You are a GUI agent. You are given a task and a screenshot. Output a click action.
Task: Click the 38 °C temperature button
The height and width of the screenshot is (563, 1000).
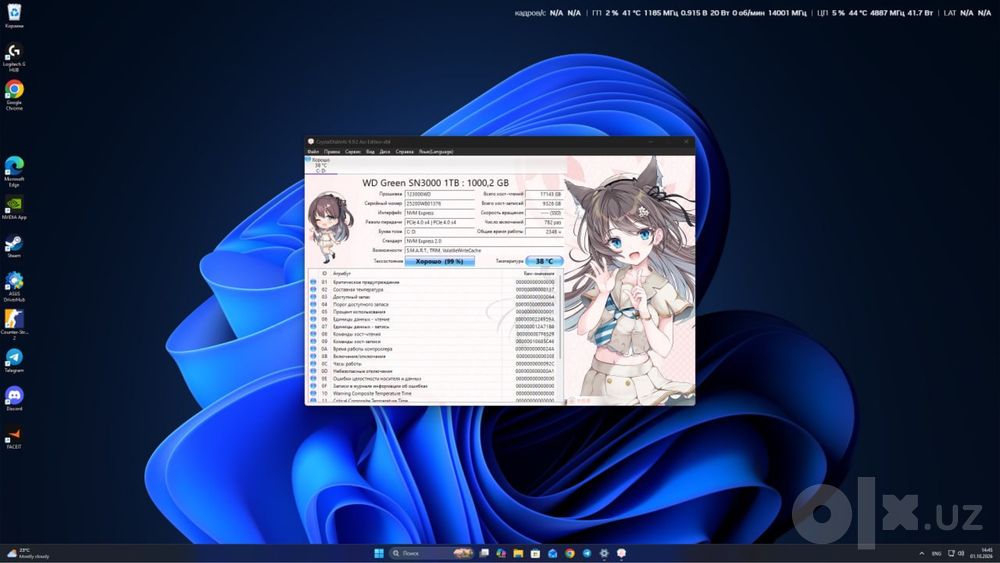pos(544,261)
